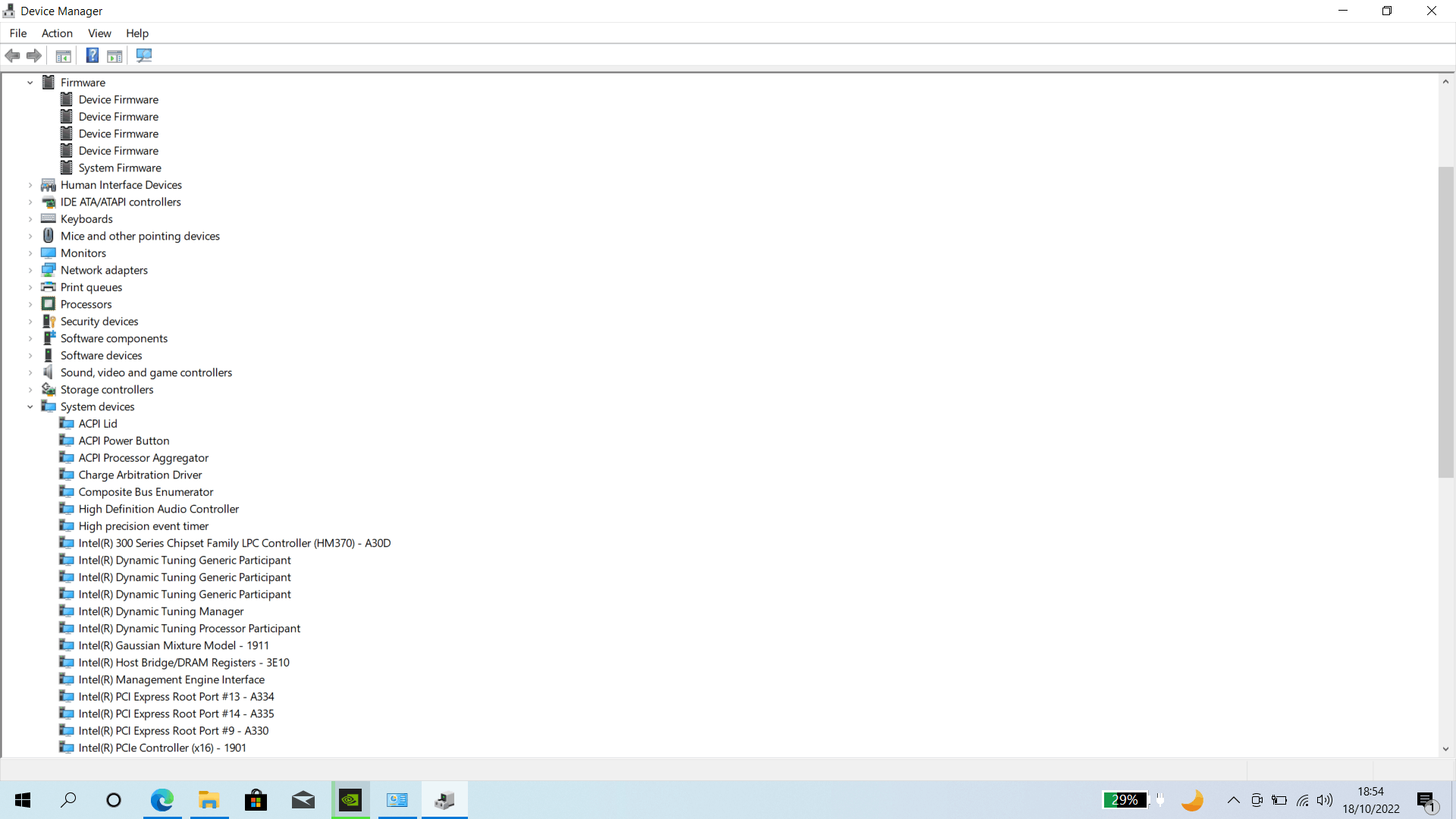Image resolution: width=1456 pixels, height=819 pixels.
Task: Click the Network adapters category icon
Action: click(49, 270)
